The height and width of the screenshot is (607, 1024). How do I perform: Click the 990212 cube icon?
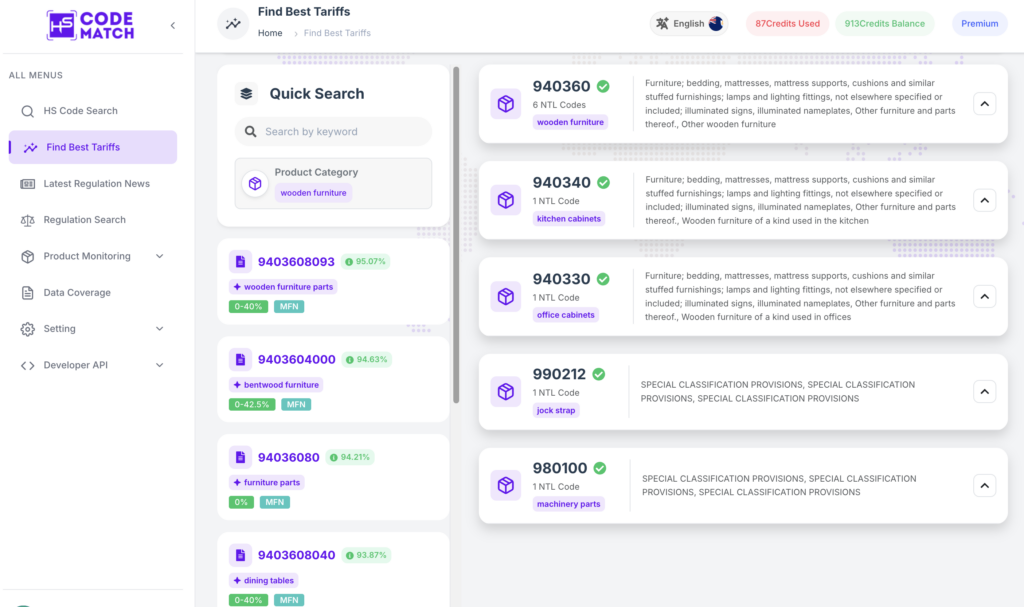[x=505, y=391]
